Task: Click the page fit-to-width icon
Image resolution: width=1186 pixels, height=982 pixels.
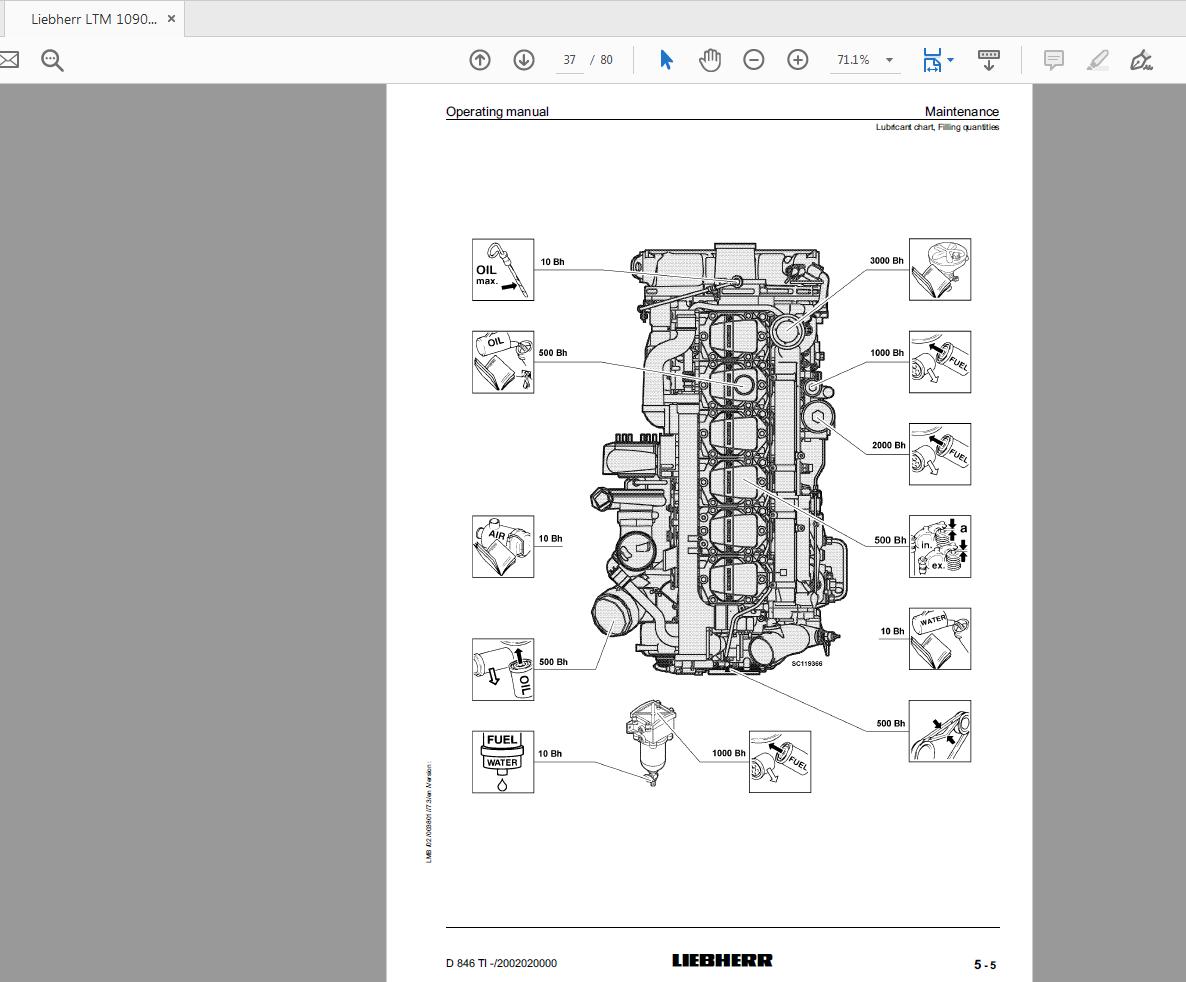Action: pos(930,60)
